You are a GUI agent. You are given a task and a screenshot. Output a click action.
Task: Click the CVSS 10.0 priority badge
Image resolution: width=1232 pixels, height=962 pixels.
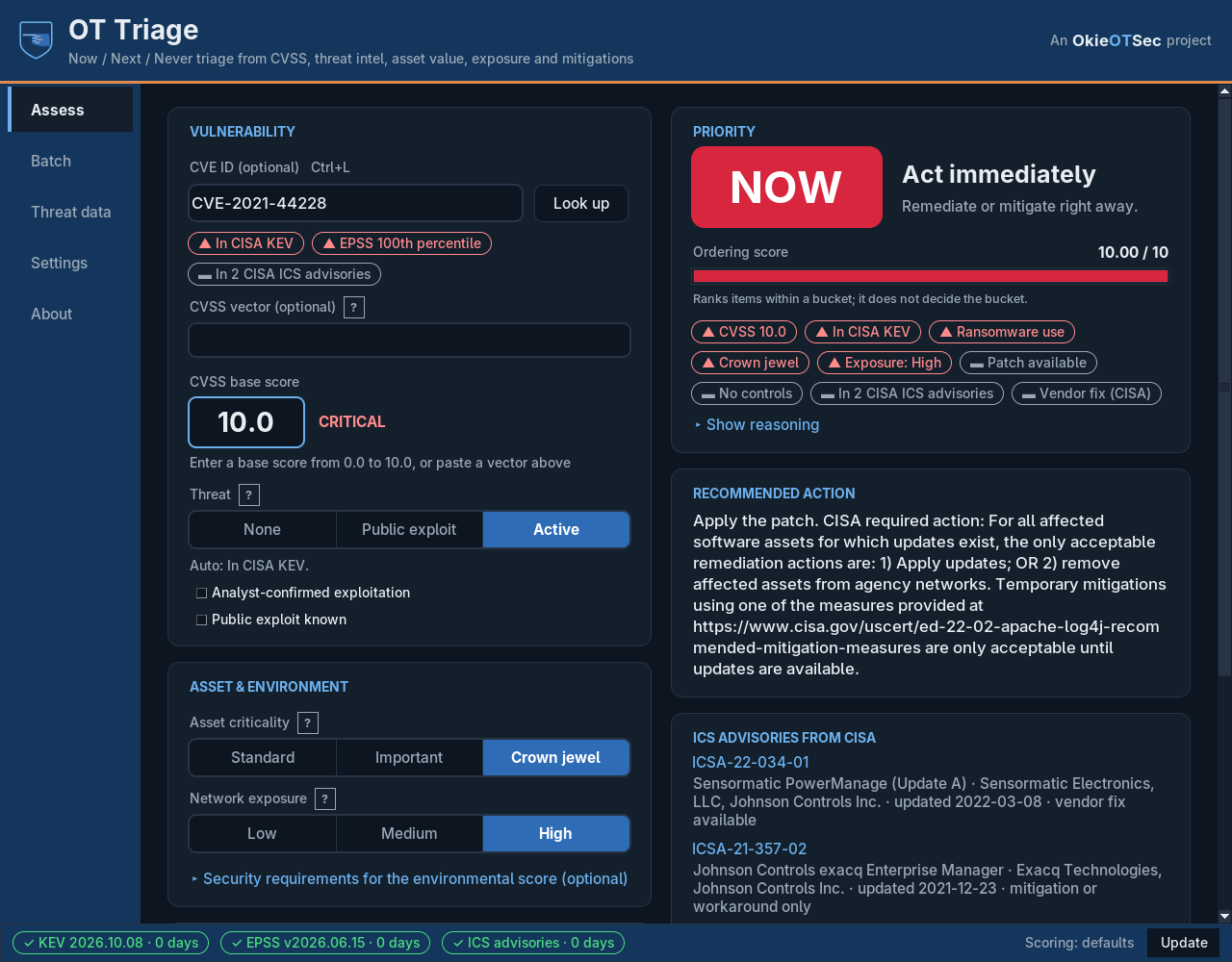[744, 332]
